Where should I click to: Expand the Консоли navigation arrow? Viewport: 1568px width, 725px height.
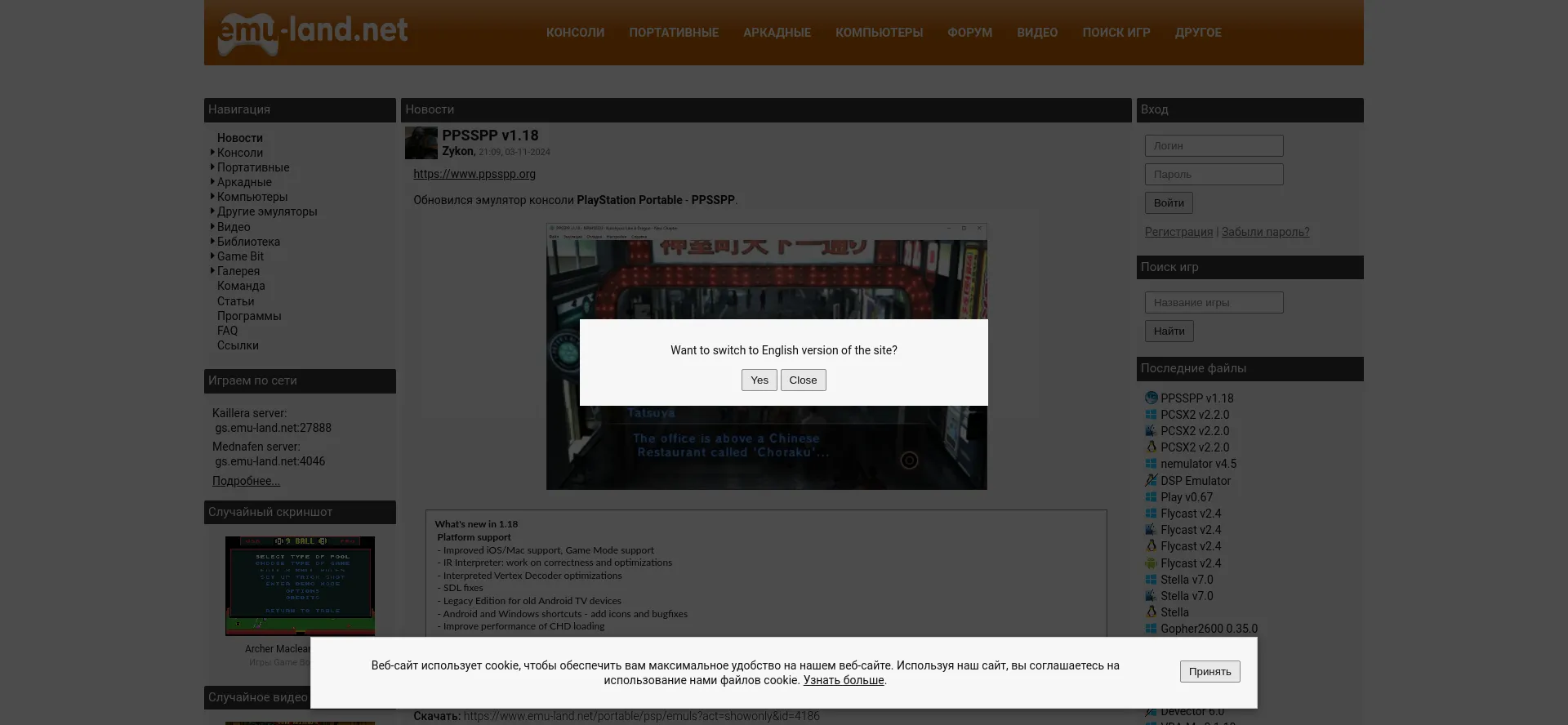point(212,153)
